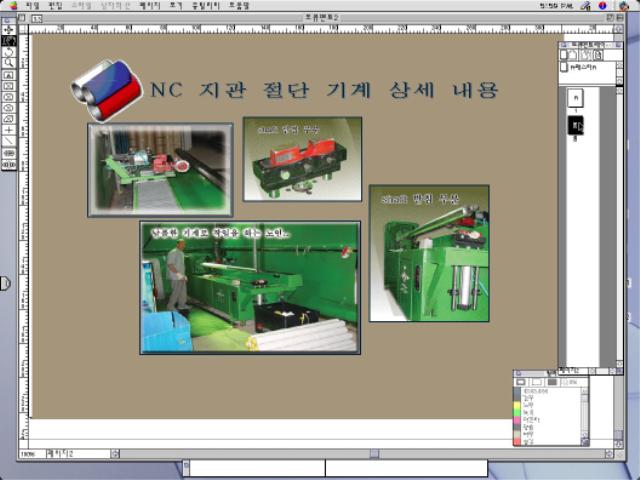Screen dimensions: 640x480
Task: Open the 보기 (View) menu
Action: [x=176, y=5]
